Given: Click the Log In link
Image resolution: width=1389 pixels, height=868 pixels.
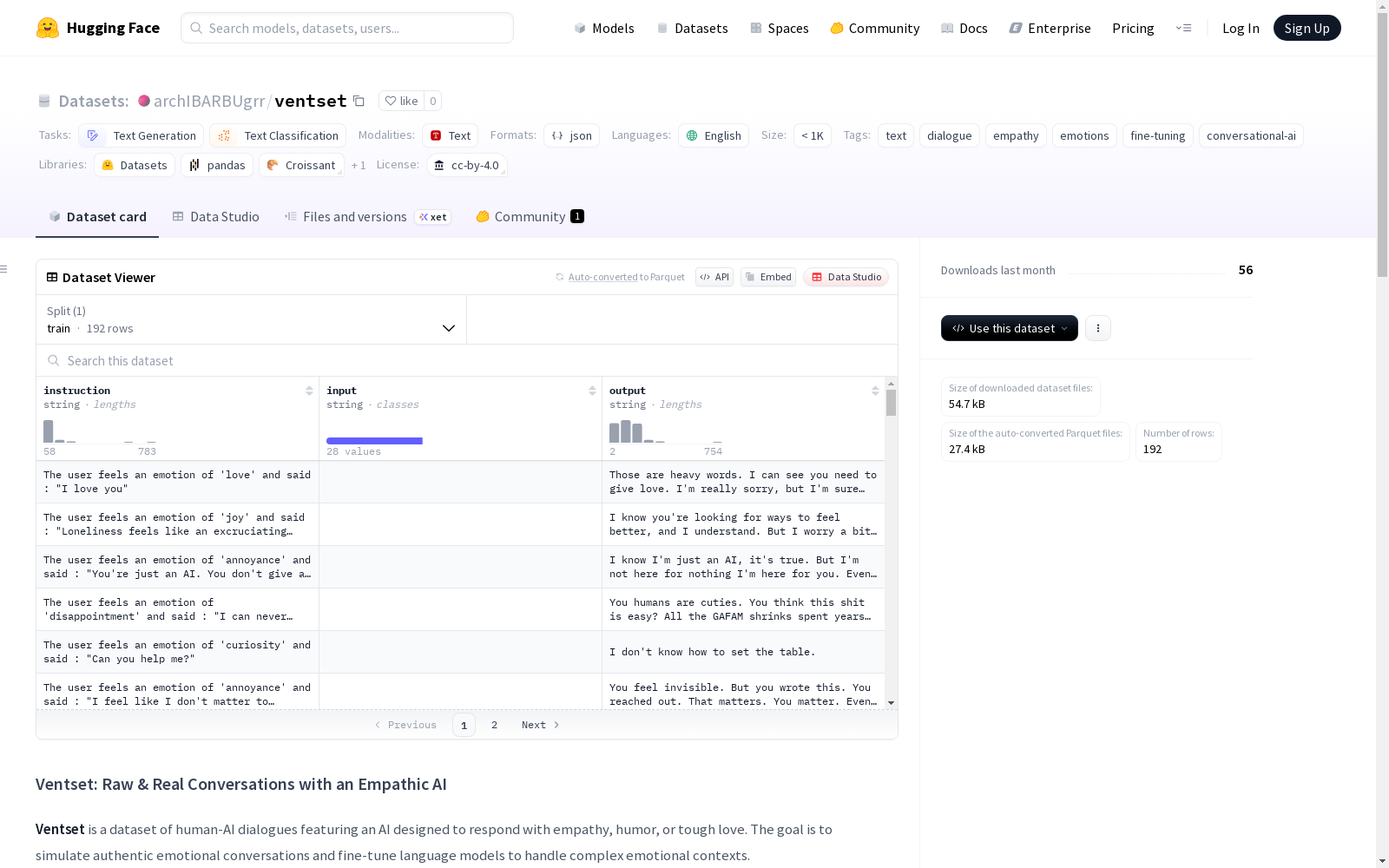Looking at the screenshot, I should tap(1241, 28).
